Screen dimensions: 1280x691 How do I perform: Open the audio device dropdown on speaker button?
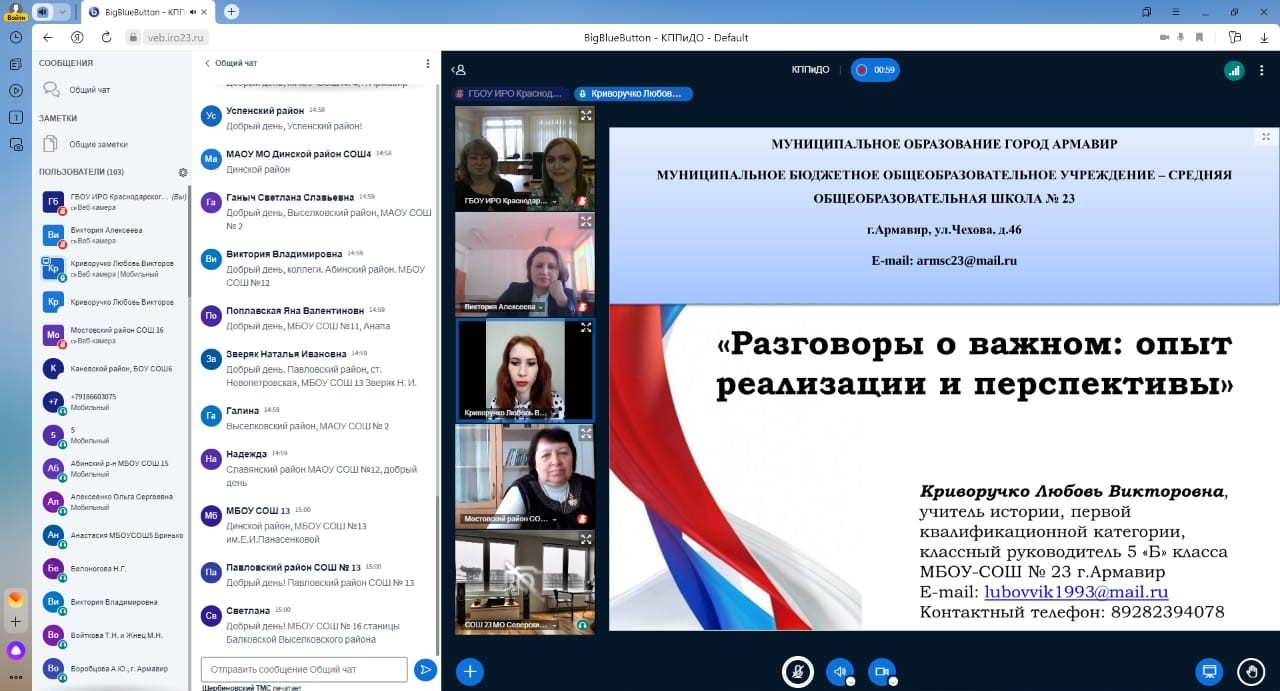point(850,681)
